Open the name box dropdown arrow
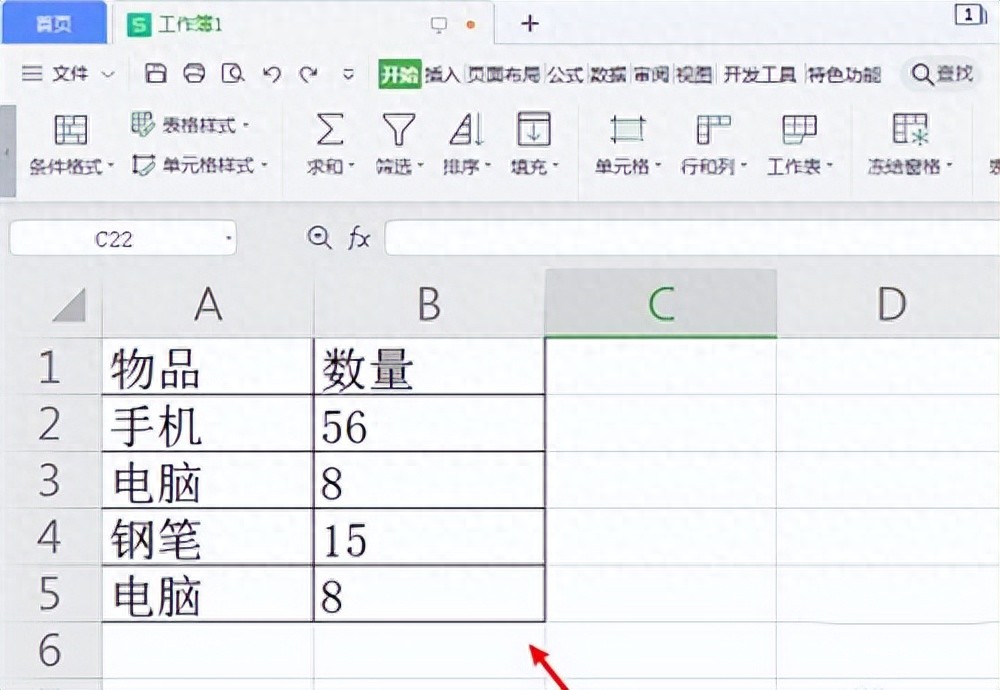1000x690 pixels. click(228, 239)
